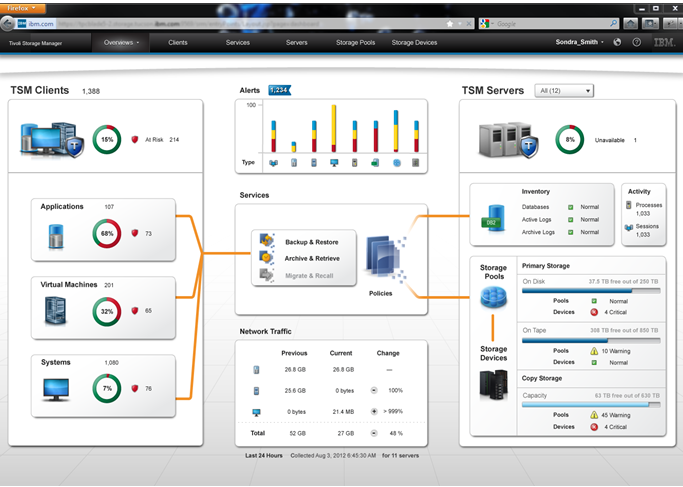The height and width of the screenshot is (487, 683).
Task: Click the On Tape capacity bar
Action: tap(591, 341)
